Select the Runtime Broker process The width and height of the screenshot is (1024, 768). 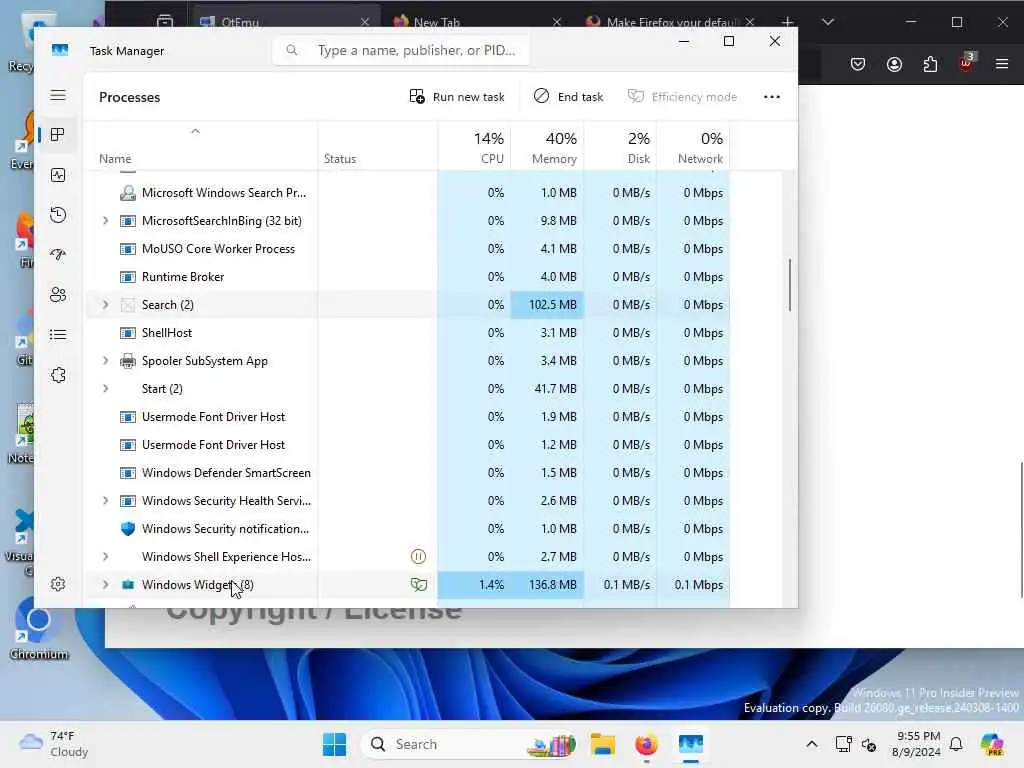coord(408,277)
